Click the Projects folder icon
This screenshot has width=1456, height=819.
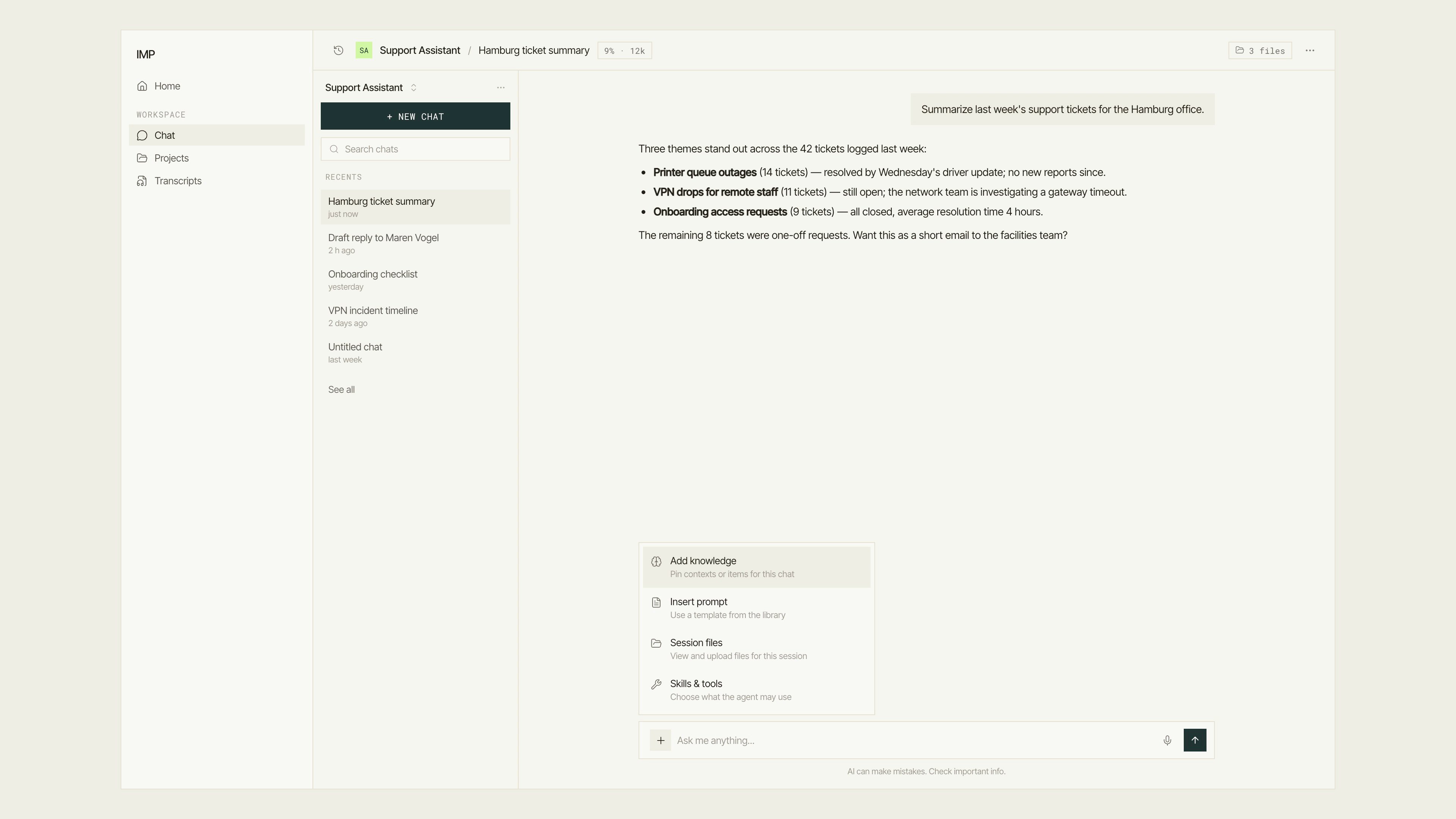coord(143,158)
